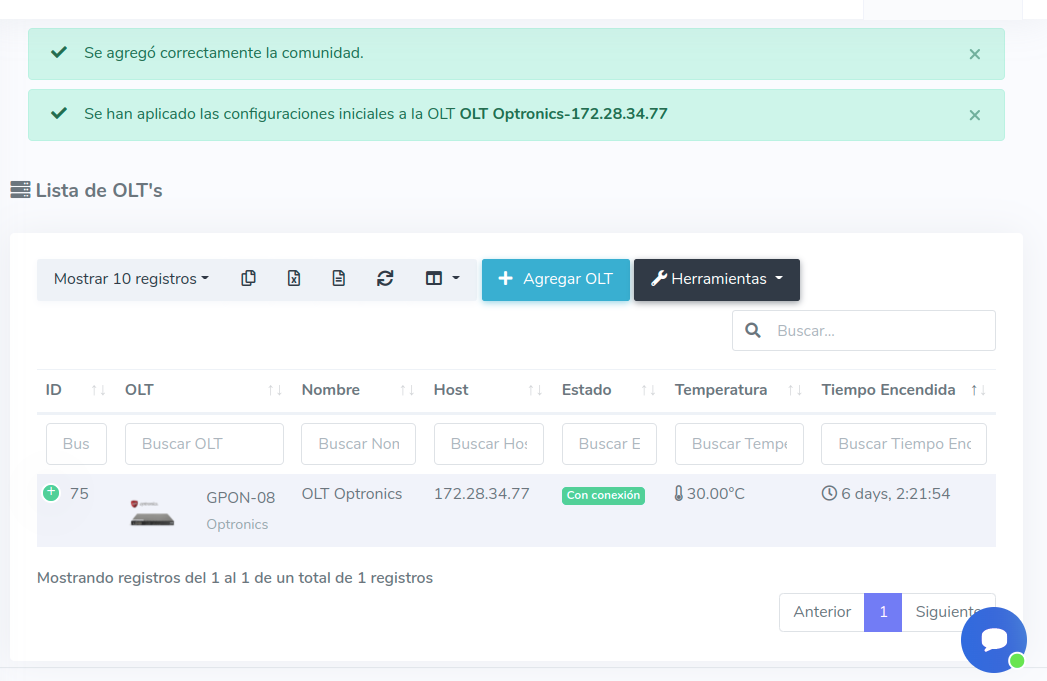Click the CSV file export icon
The width and height of the screenshot is (1047, 681).
click(x=339, y=279)
